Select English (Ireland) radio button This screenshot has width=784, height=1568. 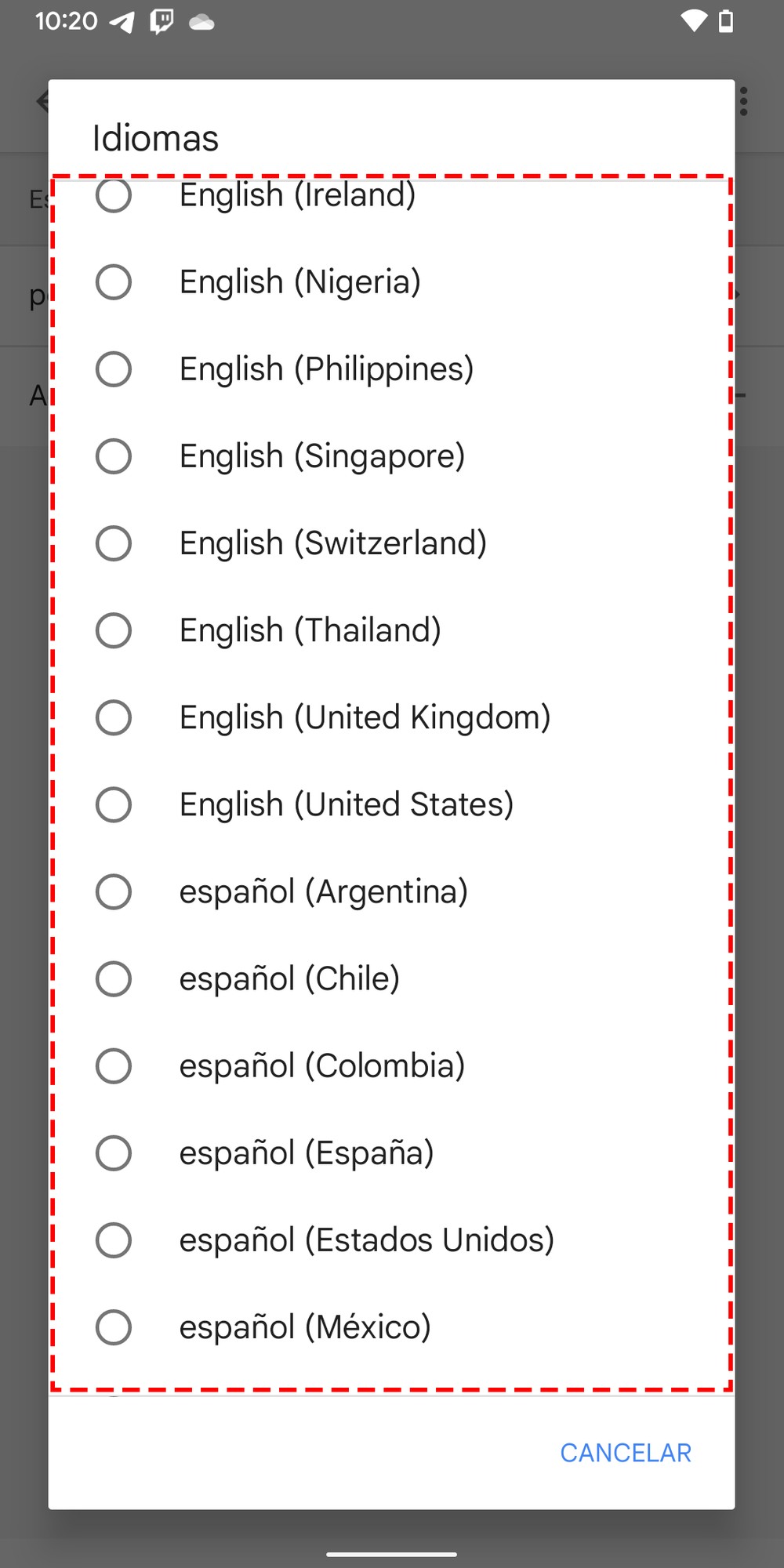click(114, 196)
